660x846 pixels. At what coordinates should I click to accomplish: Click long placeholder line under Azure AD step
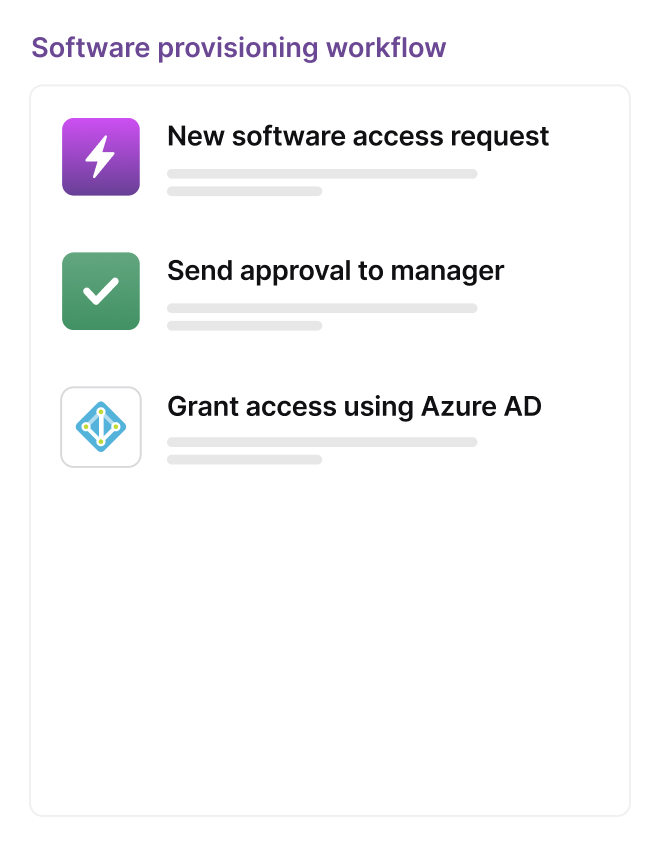(322, 442)
